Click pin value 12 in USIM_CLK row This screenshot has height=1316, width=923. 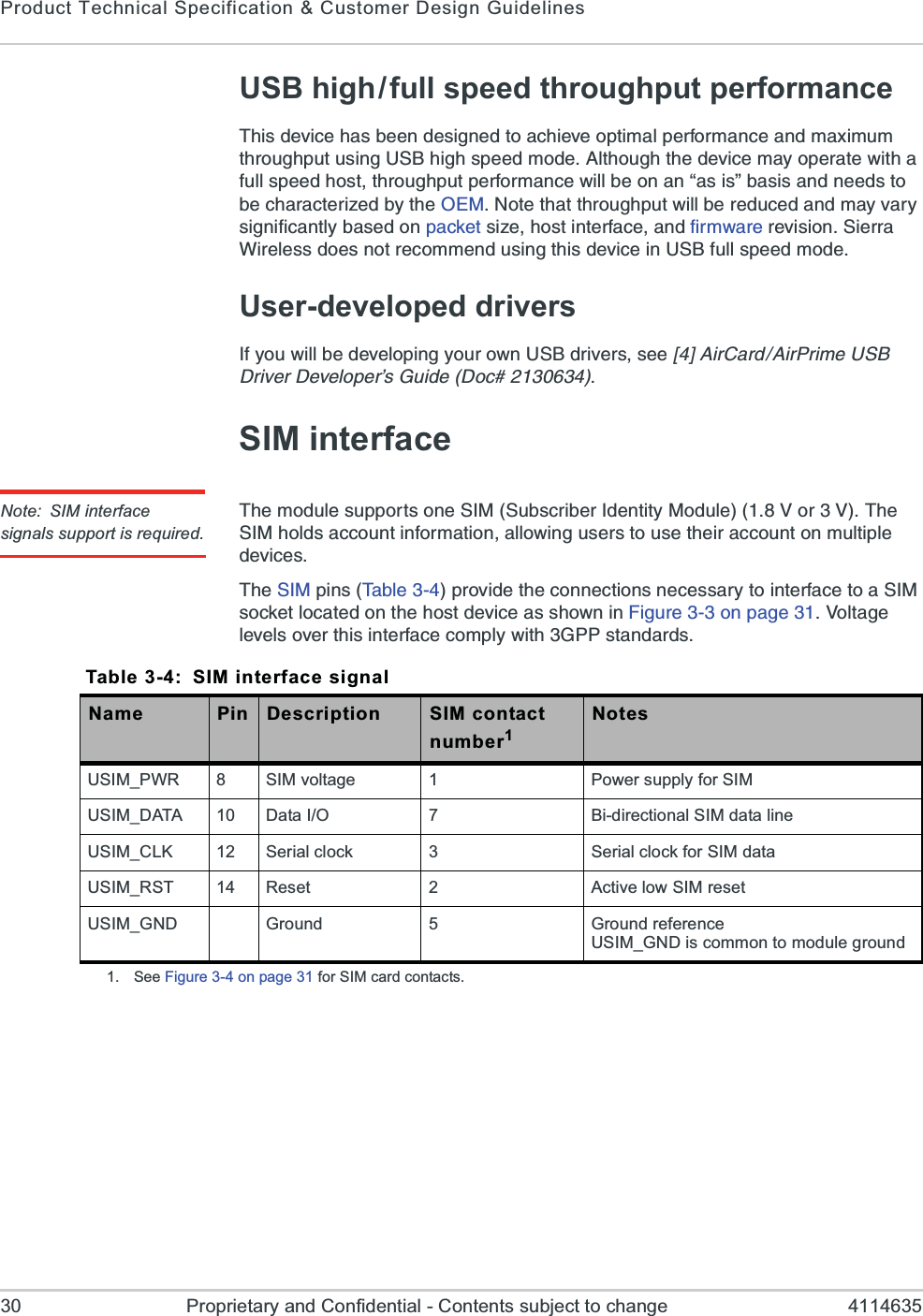(226, 852)
